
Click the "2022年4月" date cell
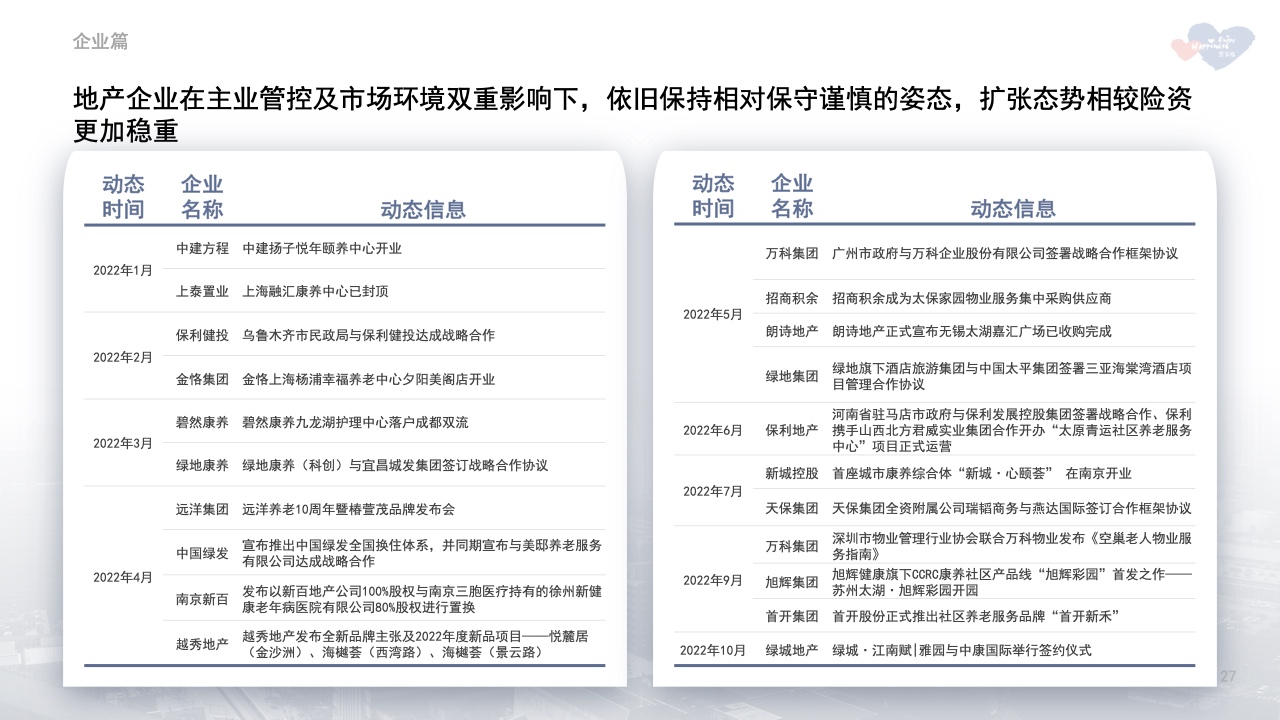(x=124, y=577)
